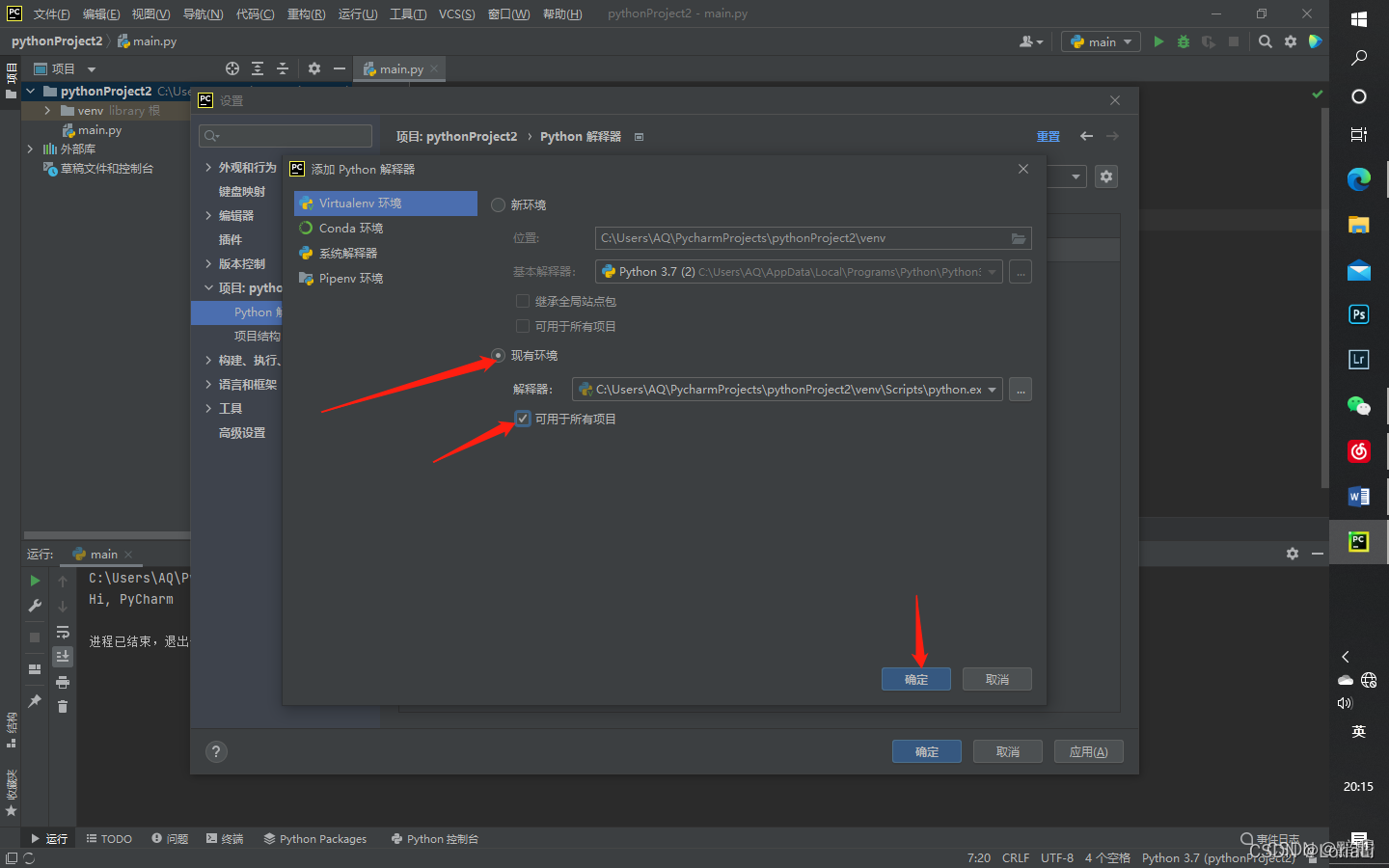Clear Run console with trash icon

pos(63,707)
